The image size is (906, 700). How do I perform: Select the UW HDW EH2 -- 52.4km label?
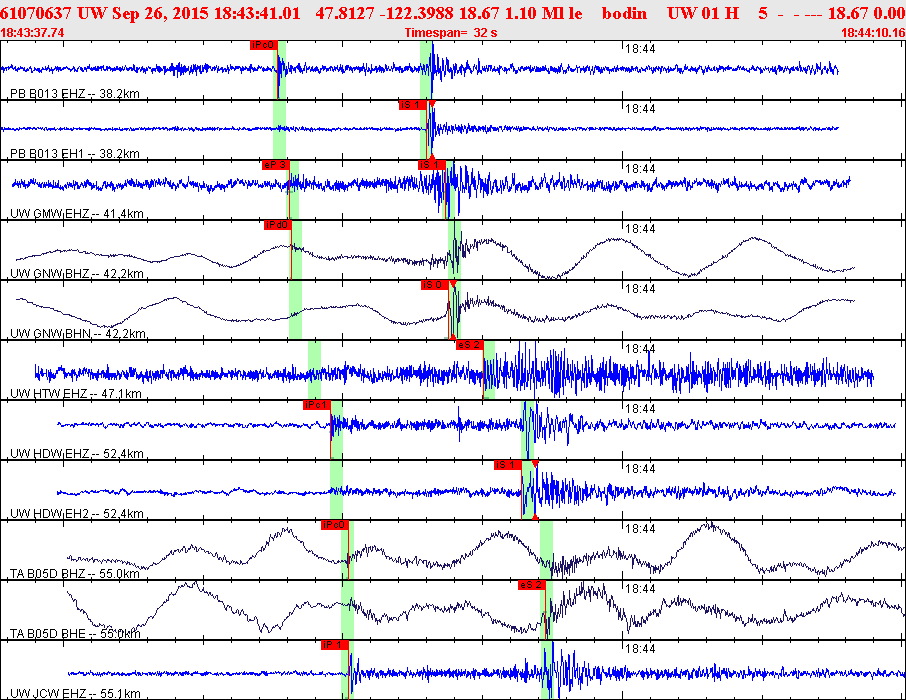pos(77,514)
